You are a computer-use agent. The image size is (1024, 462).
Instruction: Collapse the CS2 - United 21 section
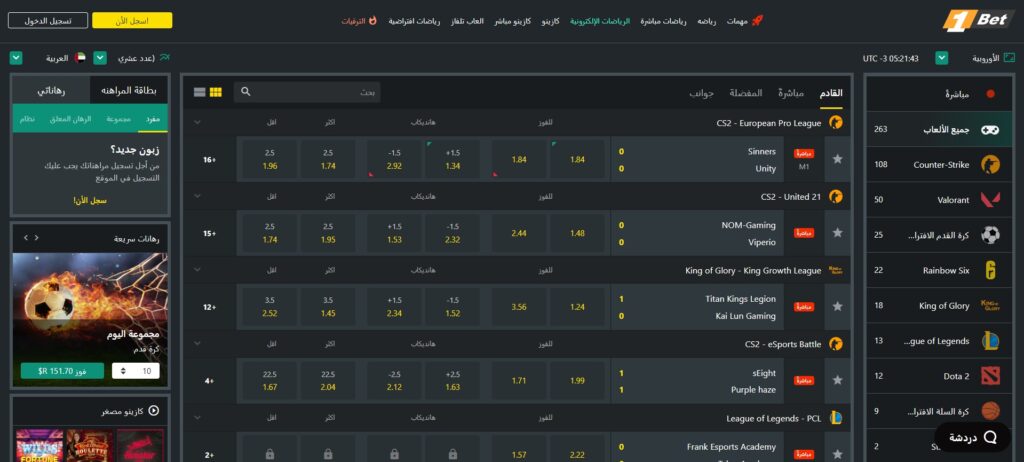[197, 196]
